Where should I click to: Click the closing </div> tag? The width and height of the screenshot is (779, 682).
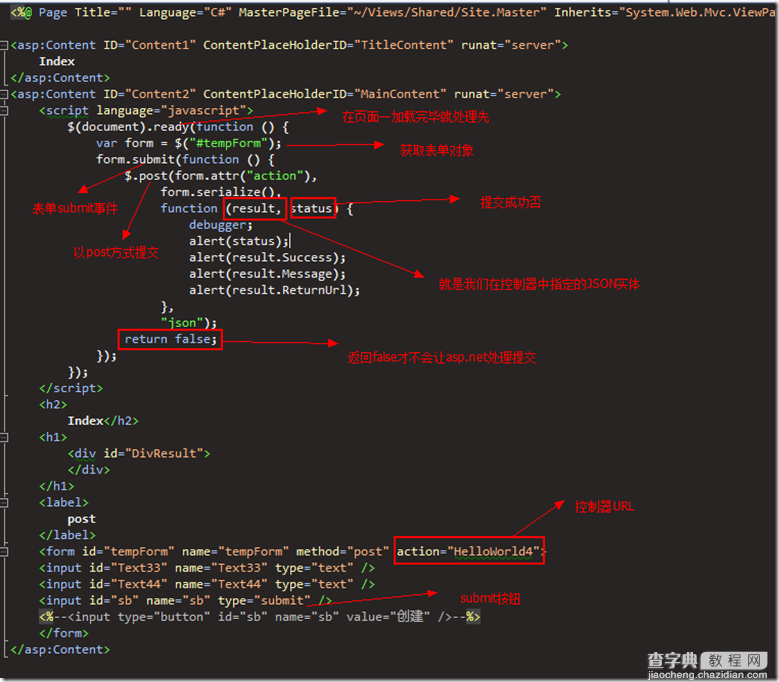pyautogui.click(x=88, y=470)
